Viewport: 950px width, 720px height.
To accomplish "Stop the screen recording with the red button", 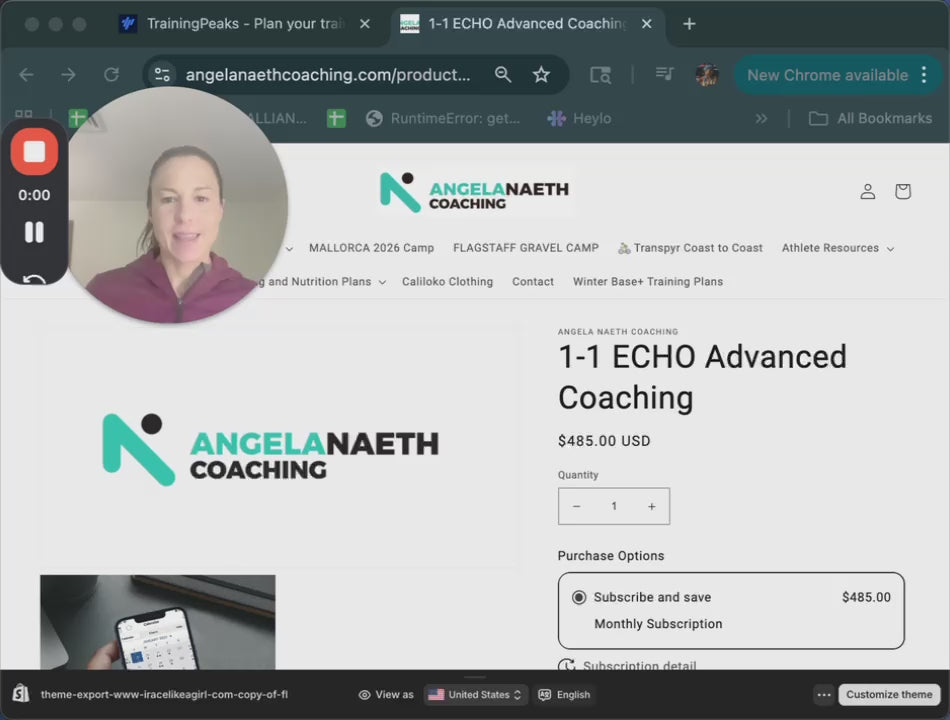I will click(x=34, y=152).
